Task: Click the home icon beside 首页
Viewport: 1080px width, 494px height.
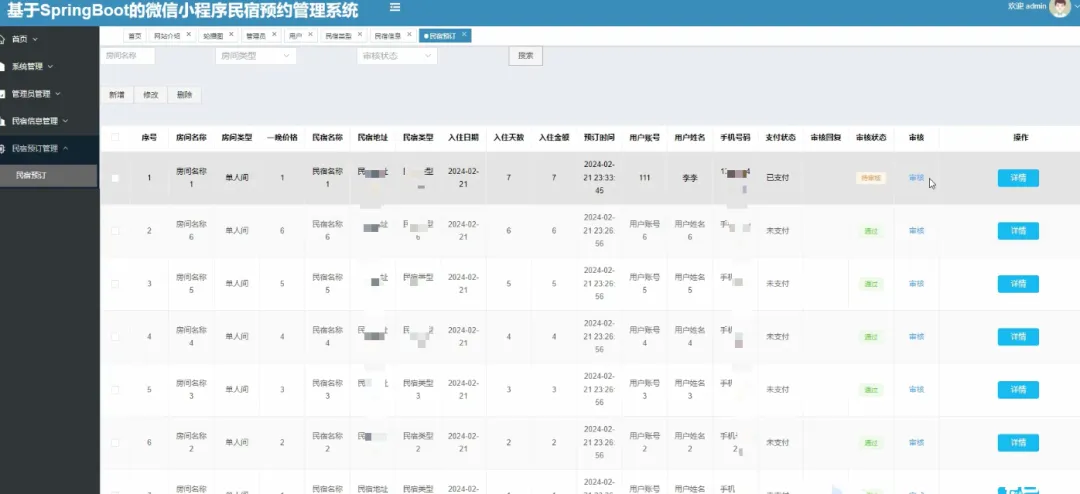Action: pos(3,39)
